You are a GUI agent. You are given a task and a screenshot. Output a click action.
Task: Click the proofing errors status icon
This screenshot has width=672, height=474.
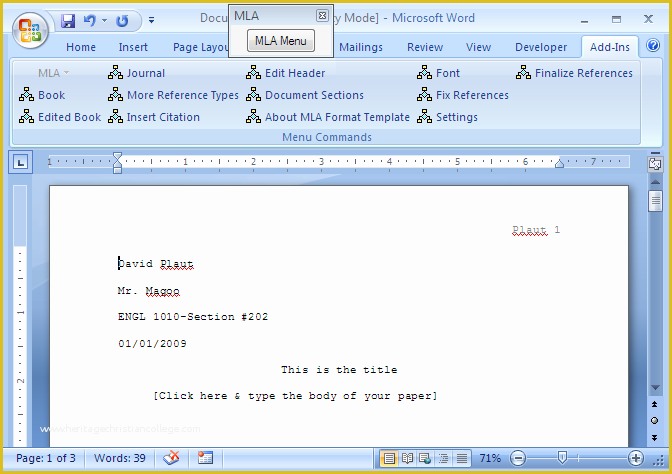click(171, 458)
